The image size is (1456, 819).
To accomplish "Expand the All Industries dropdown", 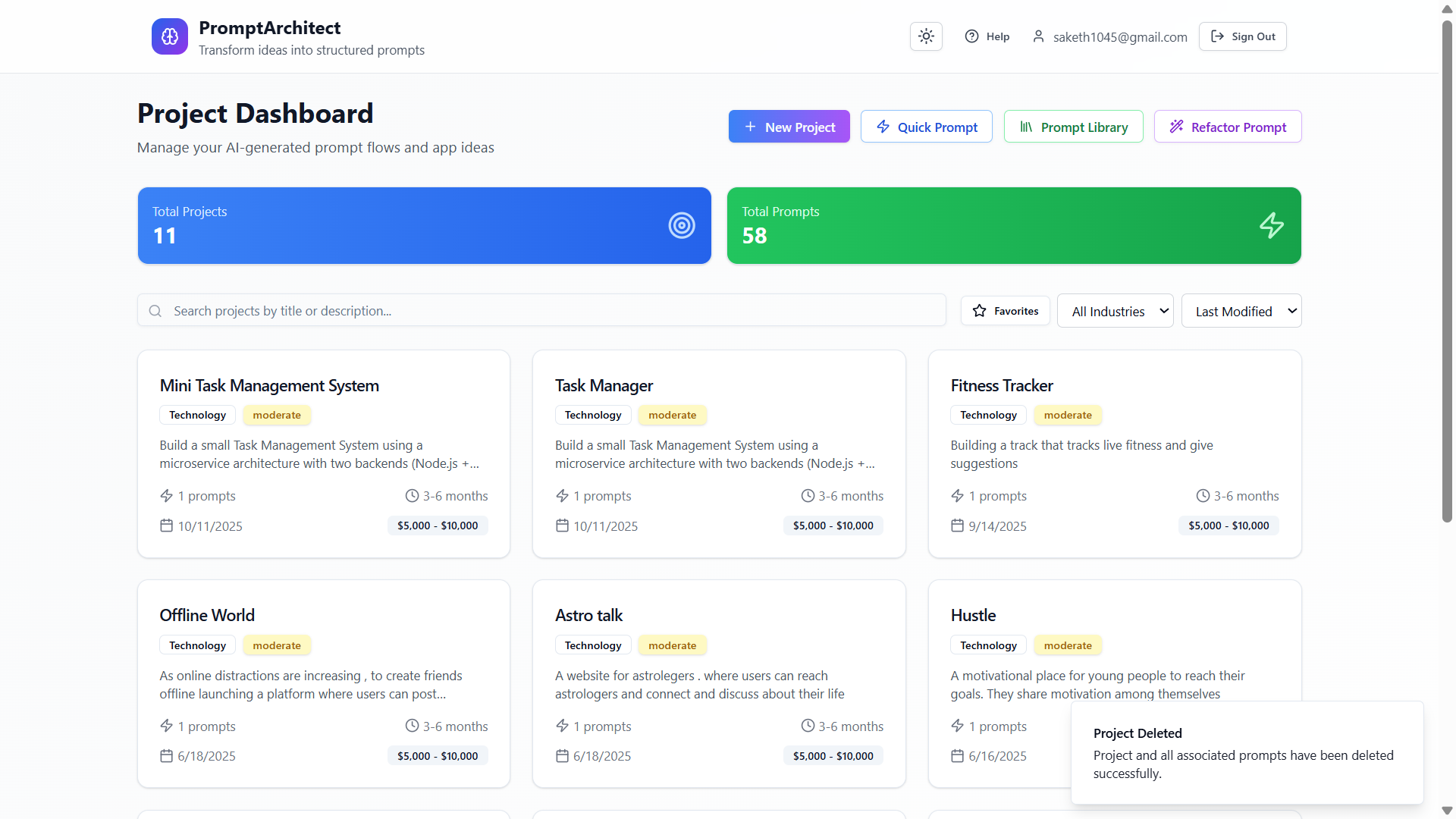I will click(1115, 311).
